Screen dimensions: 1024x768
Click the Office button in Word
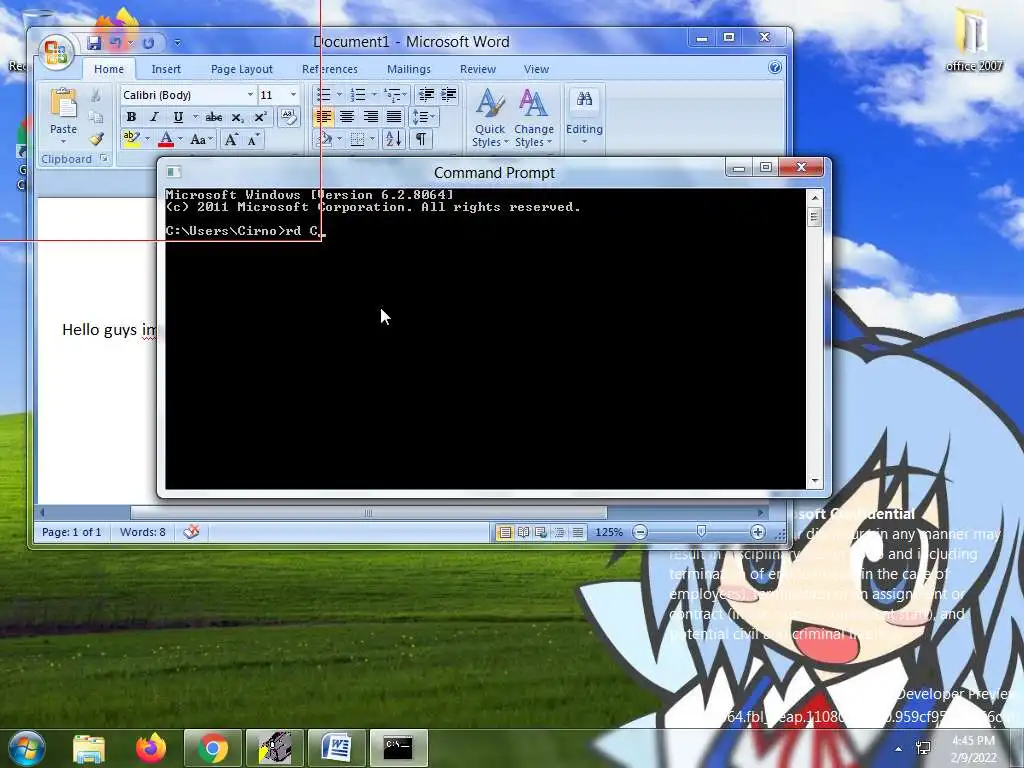(56, 52)
